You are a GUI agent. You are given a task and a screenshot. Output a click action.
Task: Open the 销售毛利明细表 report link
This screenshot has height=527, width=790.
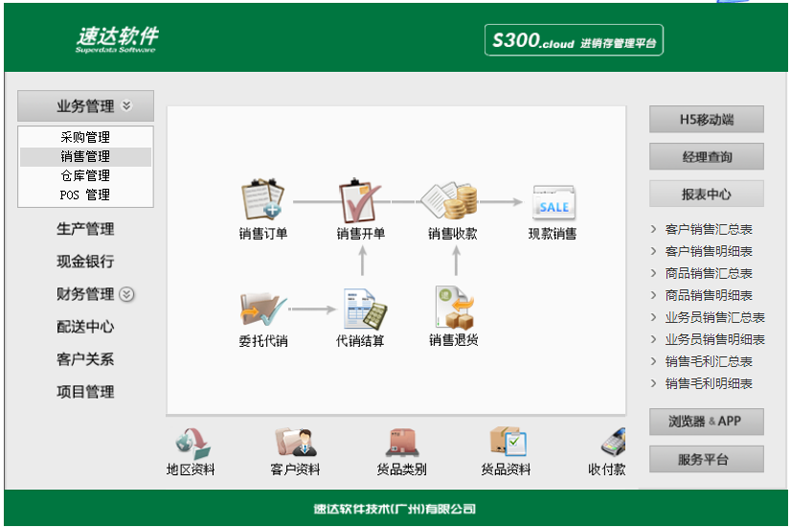[708, 383]
